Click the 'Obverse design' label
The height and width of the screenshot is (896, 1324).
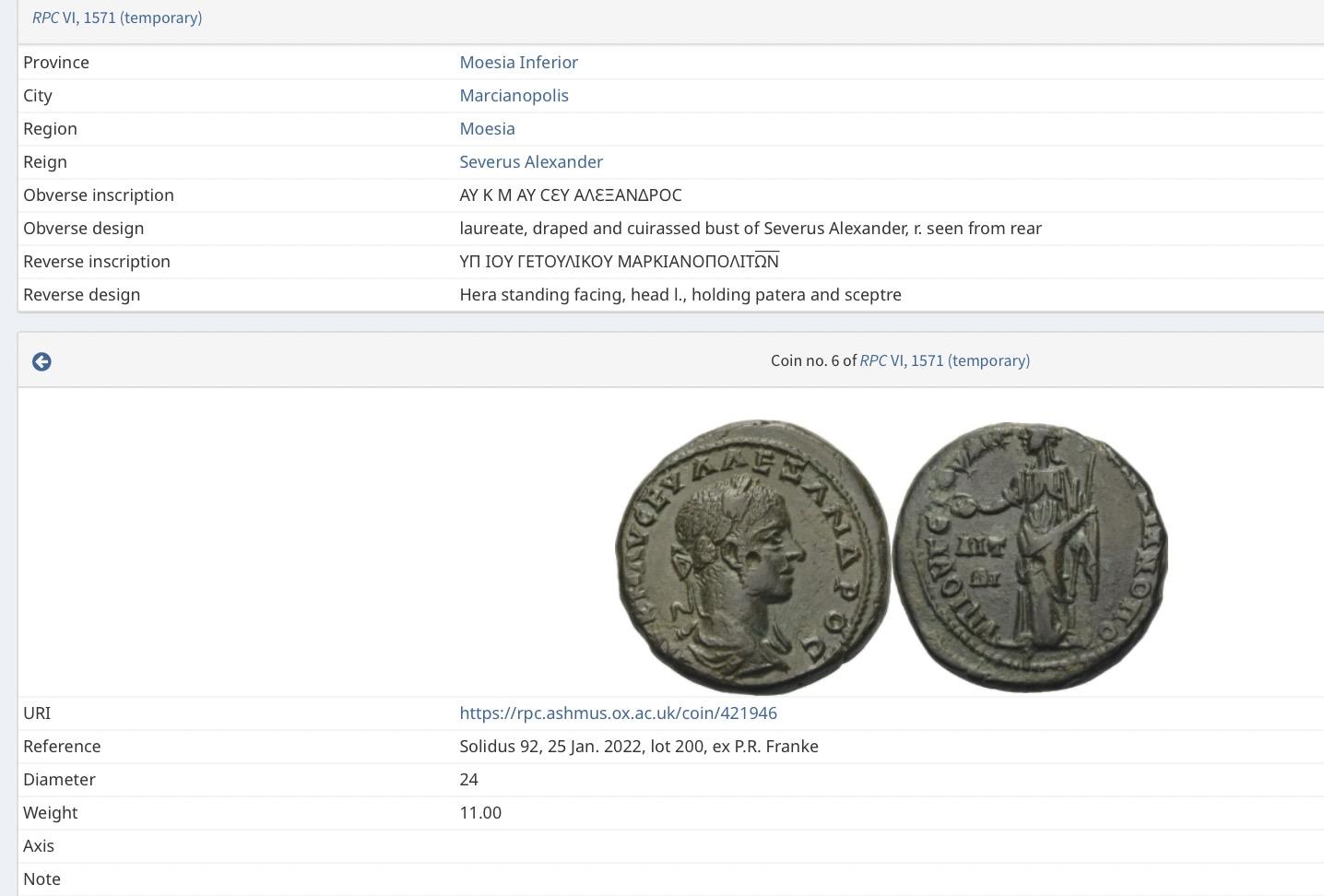[83, 228]
